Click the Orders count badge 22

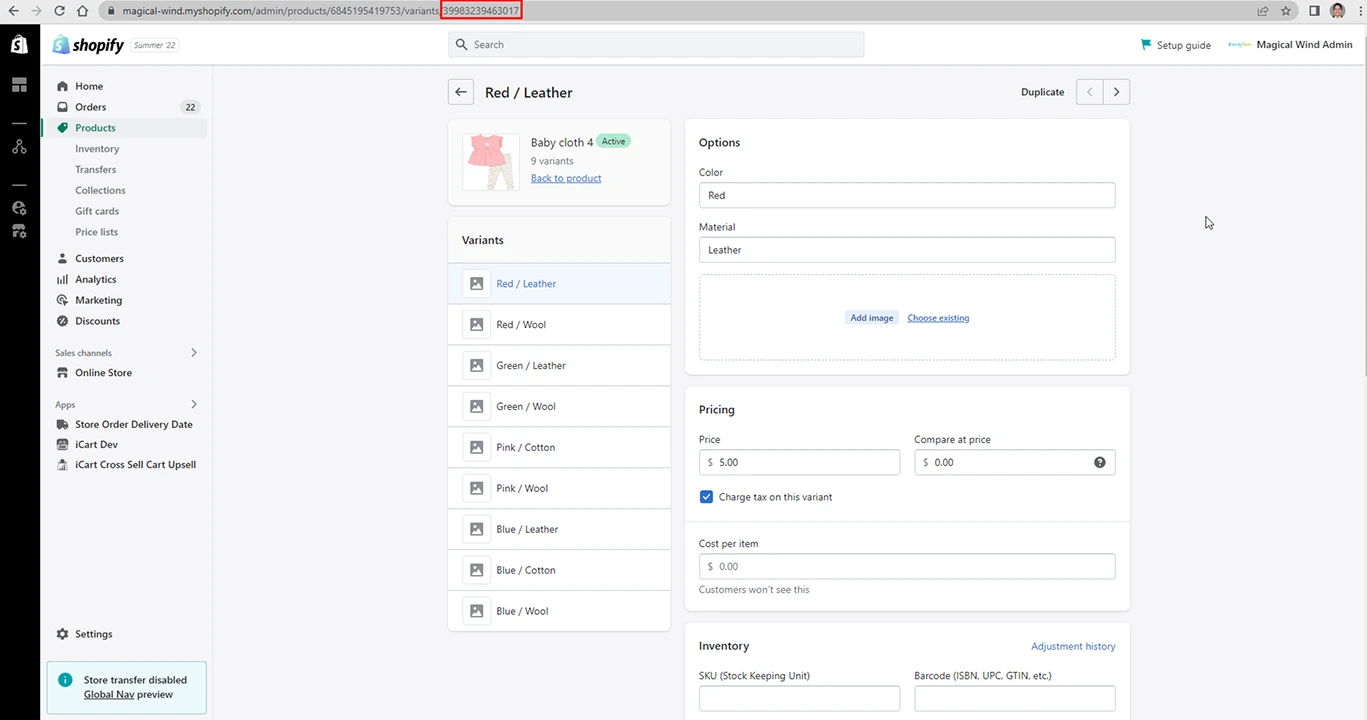click(x=190, y=107)
